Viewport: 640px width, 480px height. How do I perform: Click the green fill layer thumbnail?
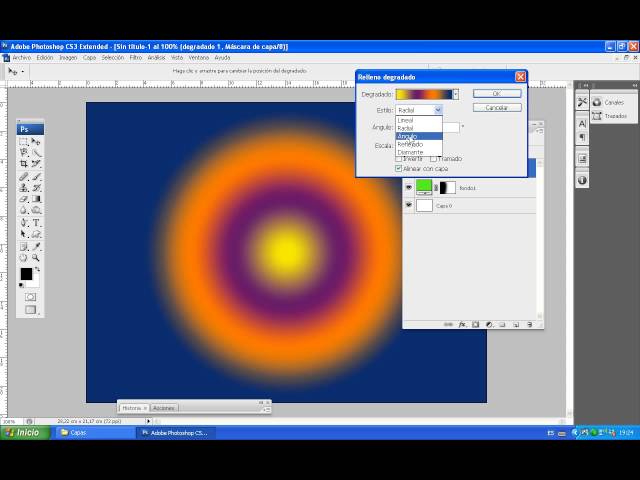pos(424,188)
